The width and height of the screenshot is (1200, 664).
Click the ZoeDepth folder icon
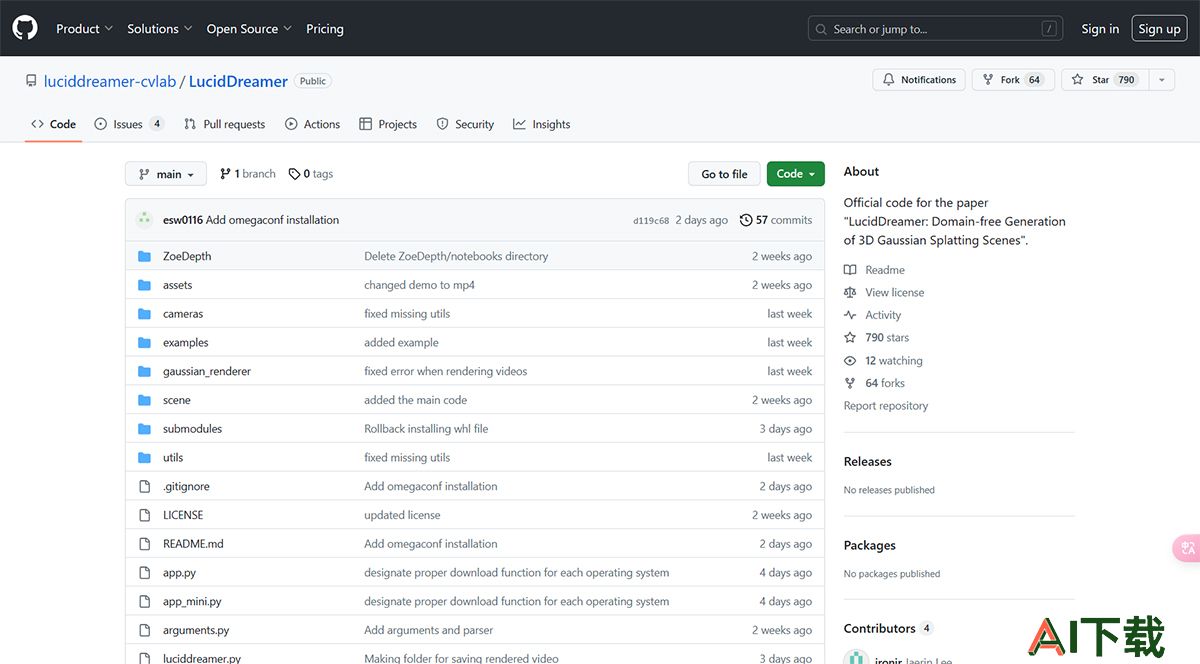tap(144, 256)
